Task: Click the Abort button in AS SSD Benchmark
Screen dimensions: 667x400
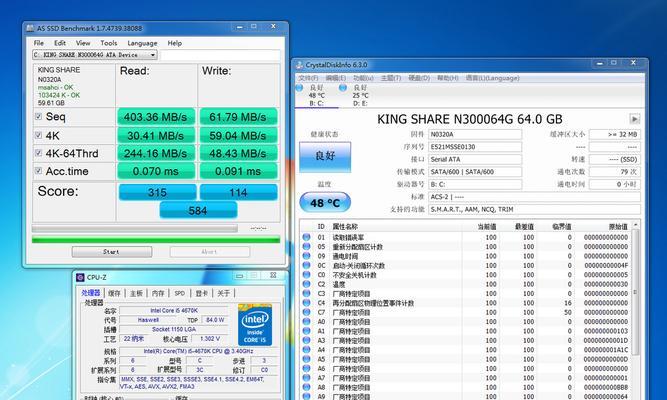Action: (x=209, y=252)
